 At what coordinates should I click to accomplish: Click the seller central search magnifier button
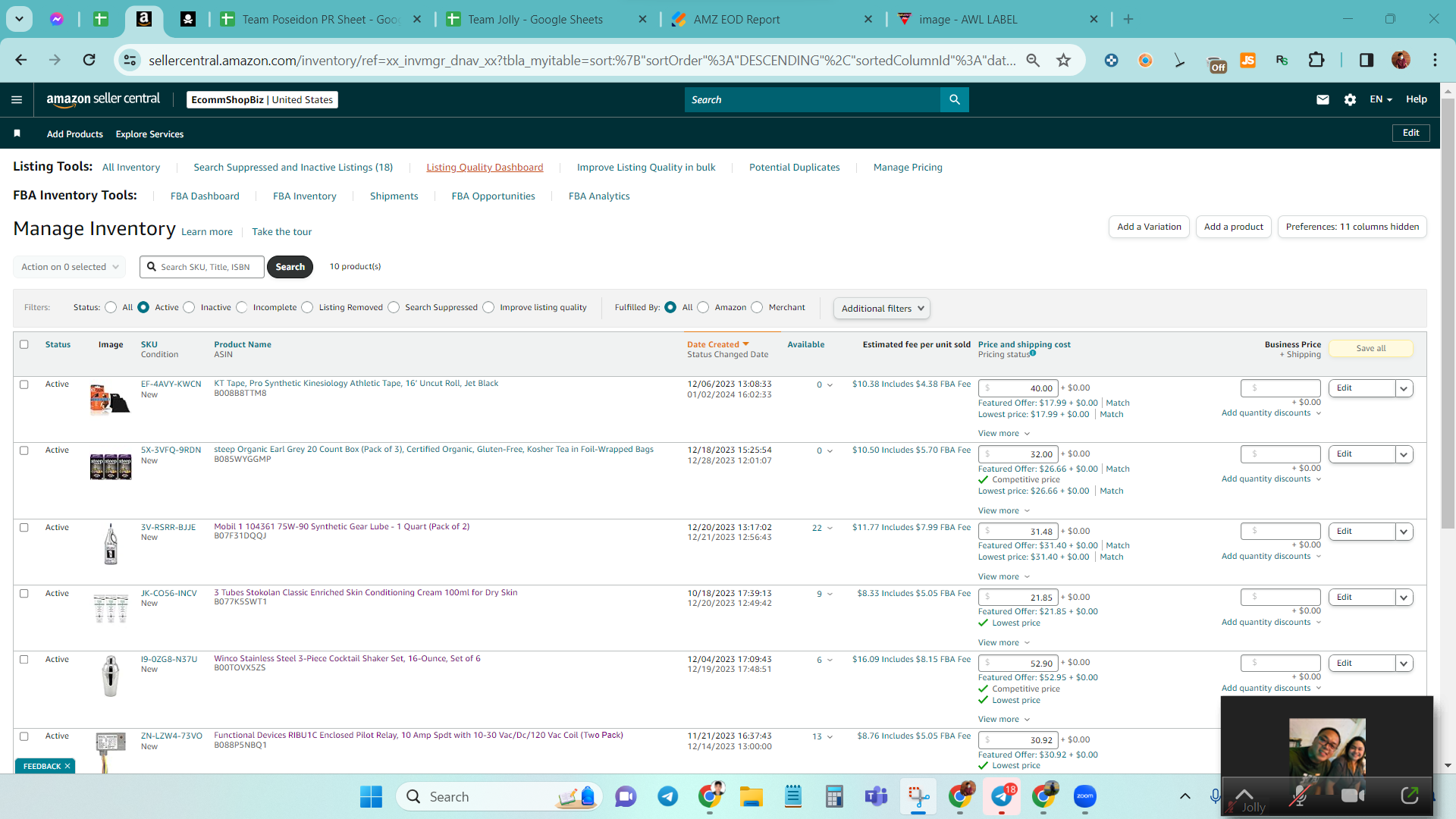[x=955, y=99]
